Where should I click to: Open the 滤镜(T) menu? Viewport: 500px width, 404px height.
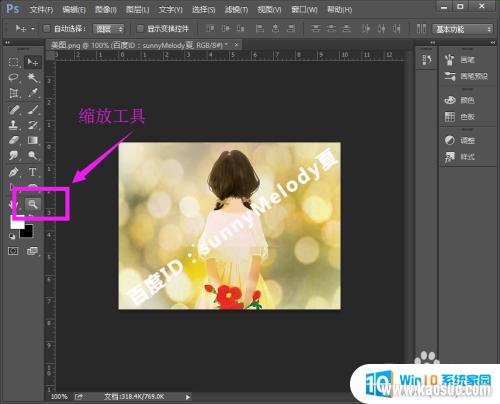click(x=236, y=10)
